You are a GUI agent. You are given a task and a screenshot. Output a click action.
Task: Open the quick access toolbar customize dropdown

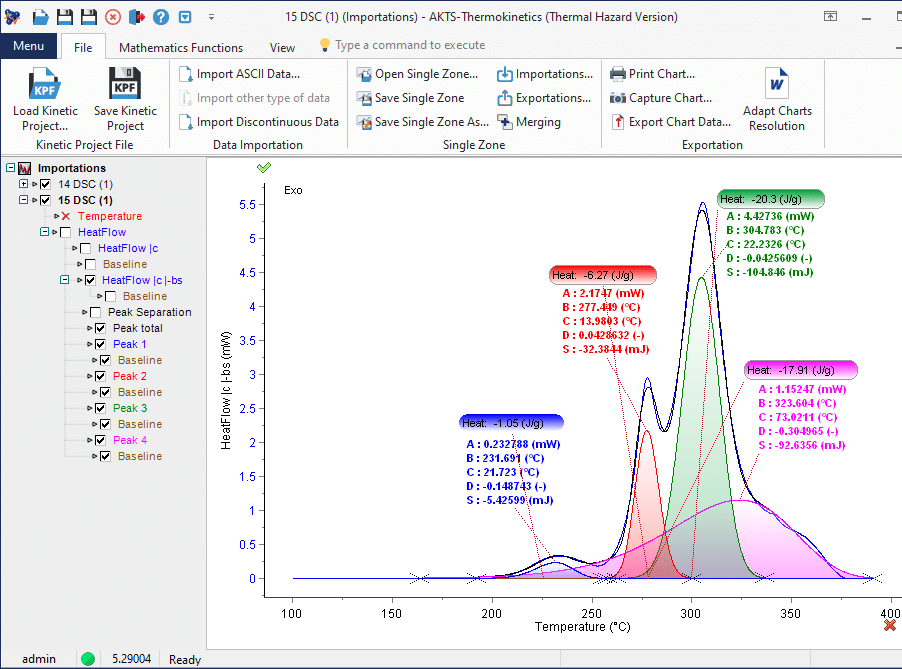(x=211, y=17)
